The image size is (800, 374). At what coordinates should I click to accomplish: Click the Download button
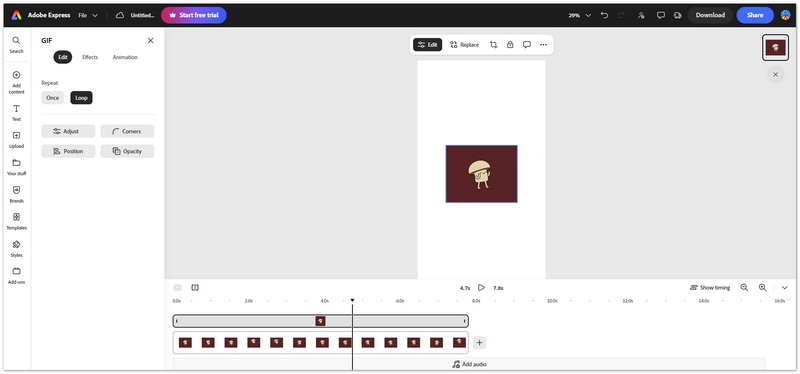[710, 15]
